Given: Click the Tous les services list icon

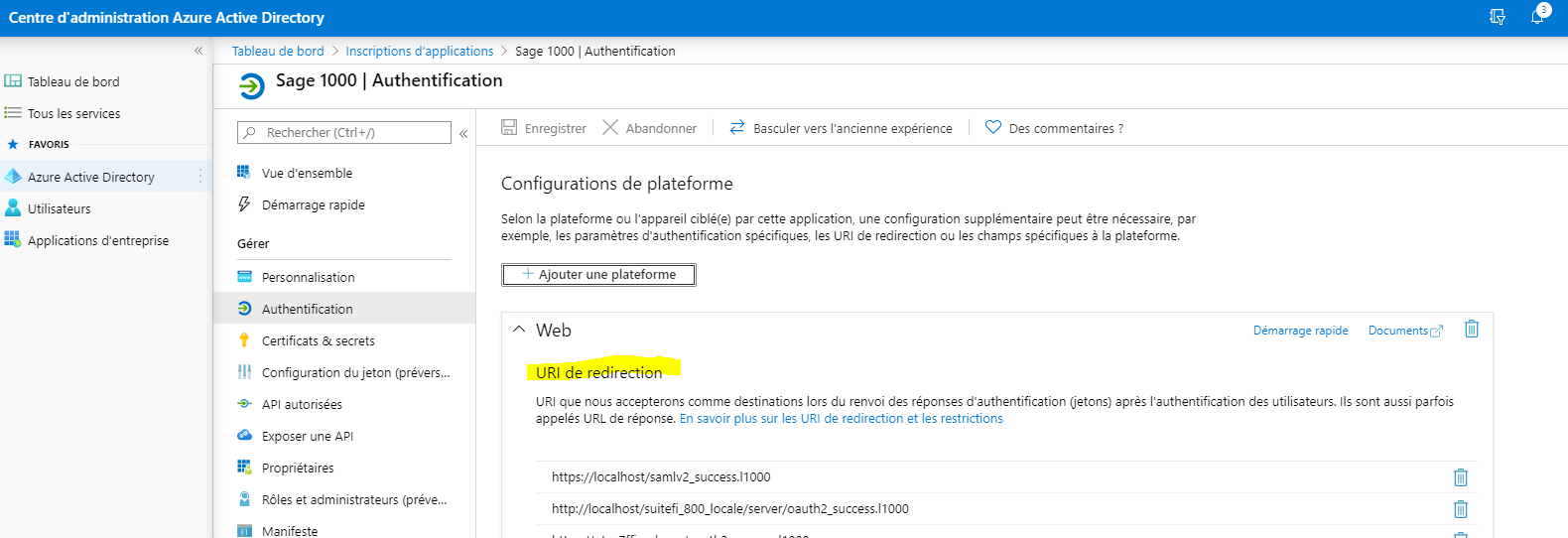Looking at the screenshot, I should click(13, 113).
